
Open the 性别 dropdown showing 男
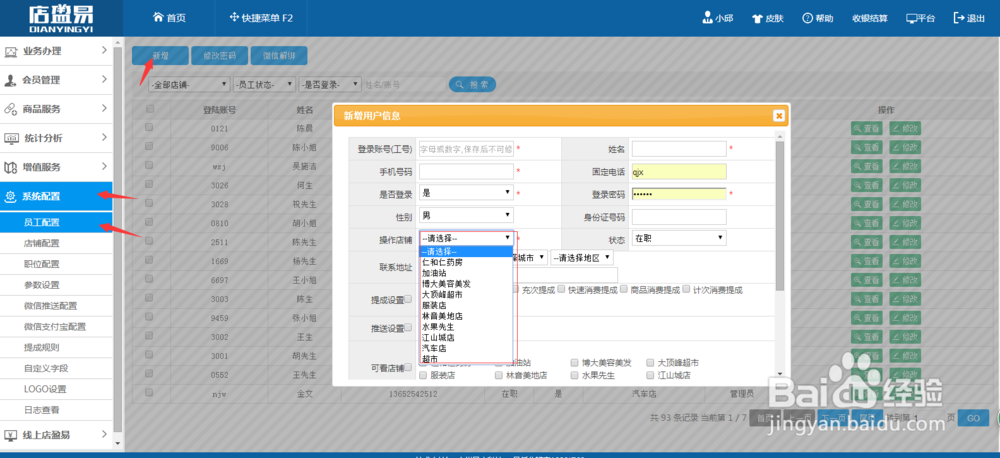[466, 216]
